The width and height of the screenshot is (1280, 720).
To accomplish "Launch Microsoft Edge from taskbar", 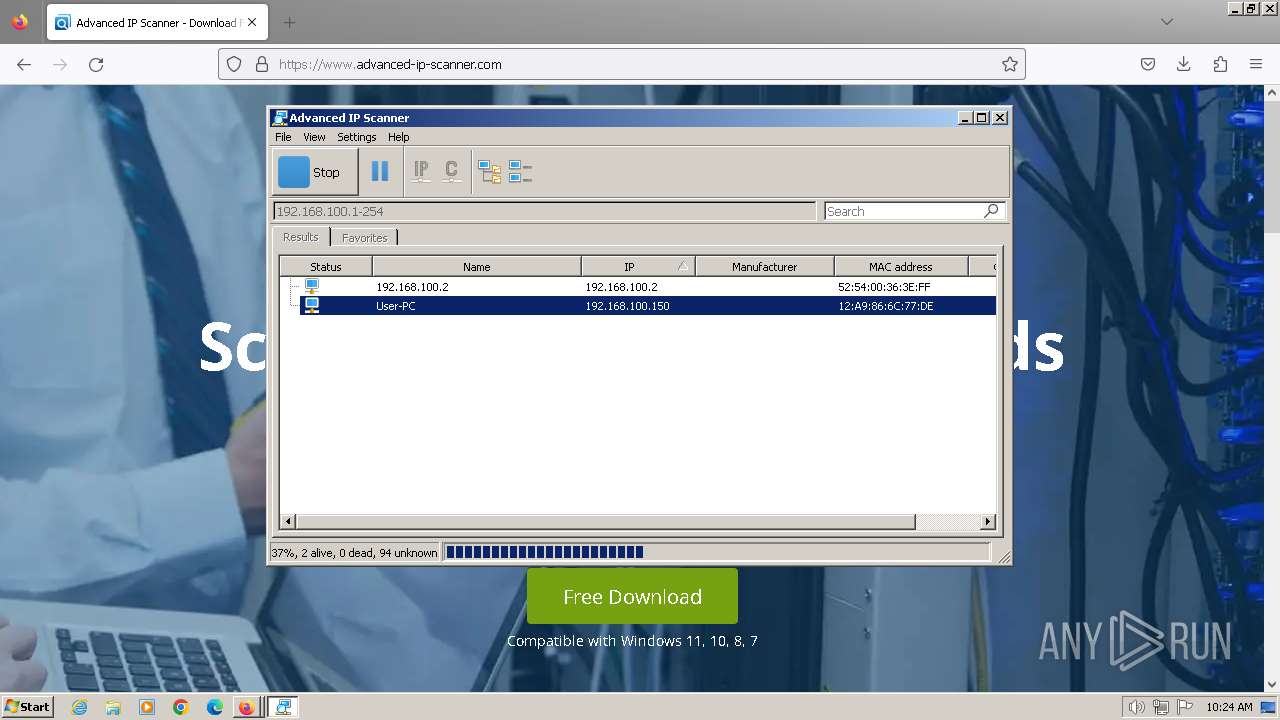I will (214, 707).
